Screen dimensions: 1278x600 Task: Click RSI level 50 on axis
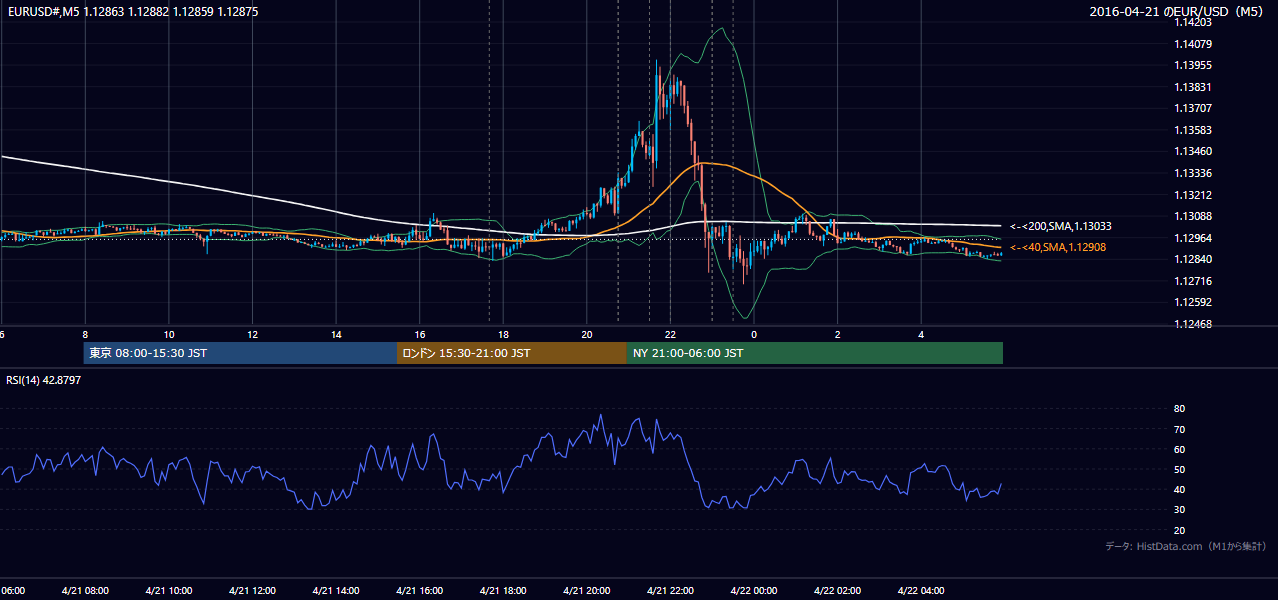click(x=1179, y=469)
